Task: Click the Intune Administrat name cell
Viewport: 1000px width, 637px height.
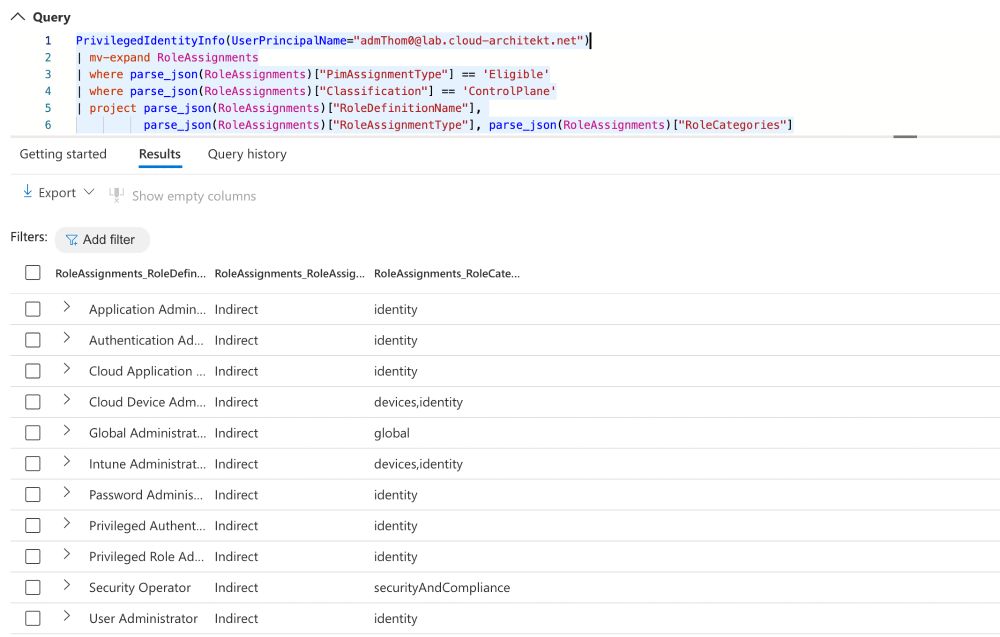Action: [x=147, y=464]
